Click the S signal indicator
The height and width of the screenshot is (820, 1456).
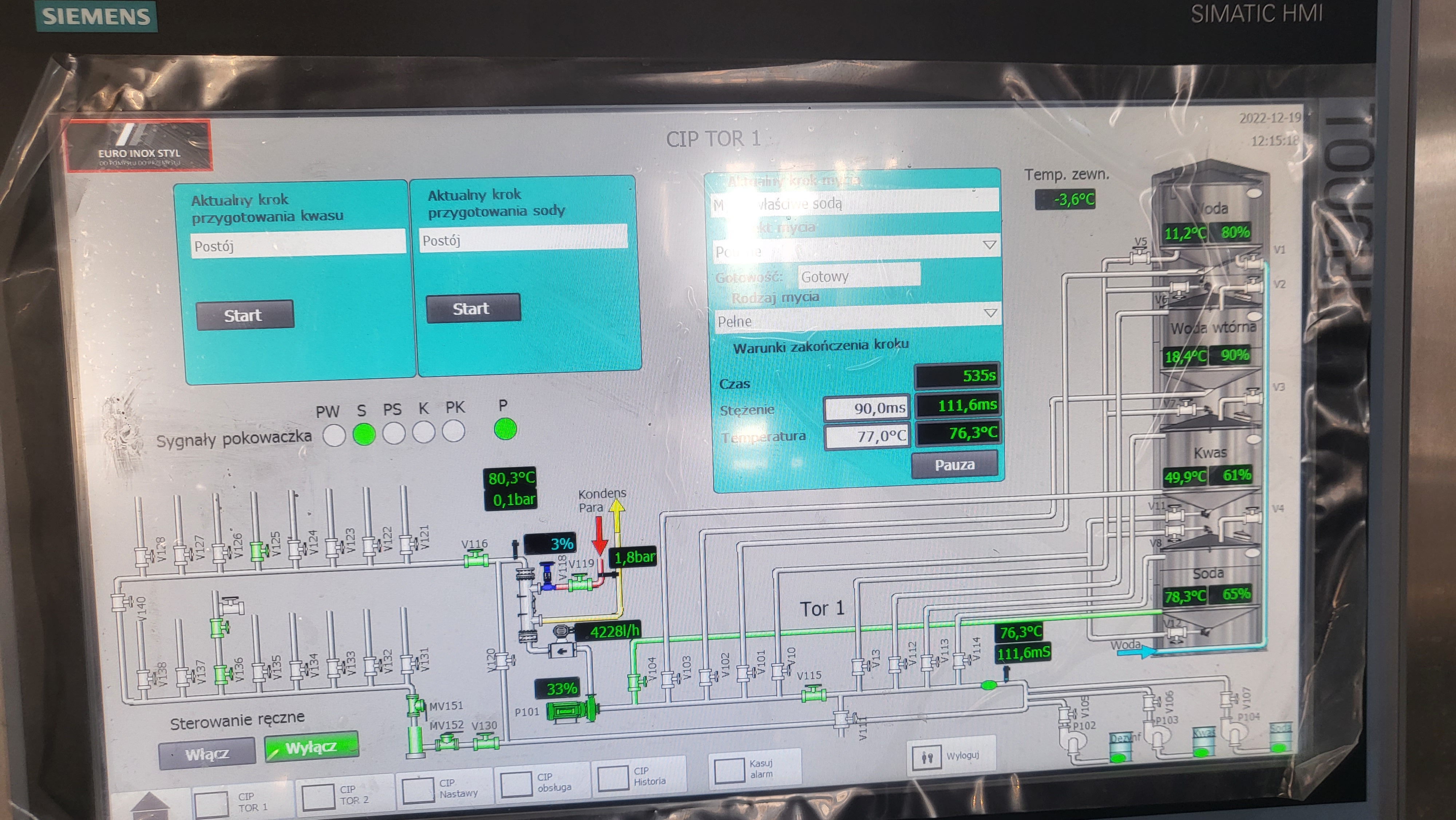pyautogui.click(x=364, y=434)
